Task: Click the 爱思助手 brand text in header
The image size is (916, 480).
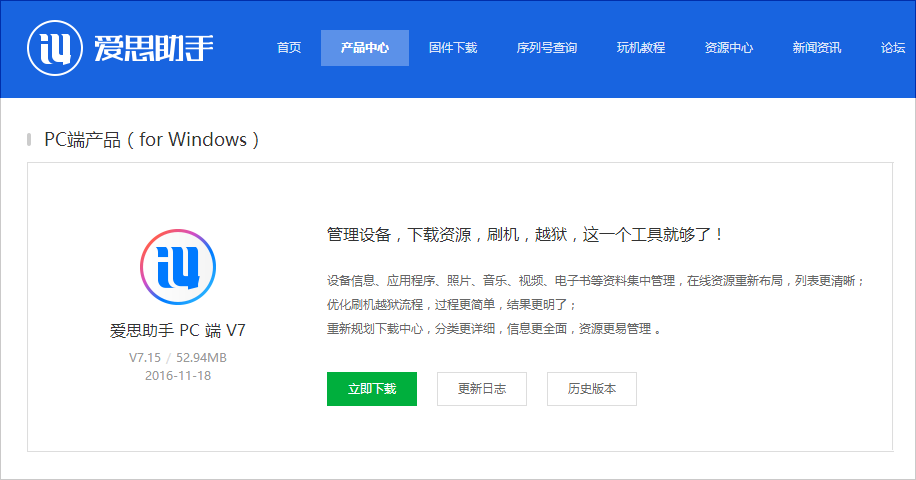Action: pos(154,48)
